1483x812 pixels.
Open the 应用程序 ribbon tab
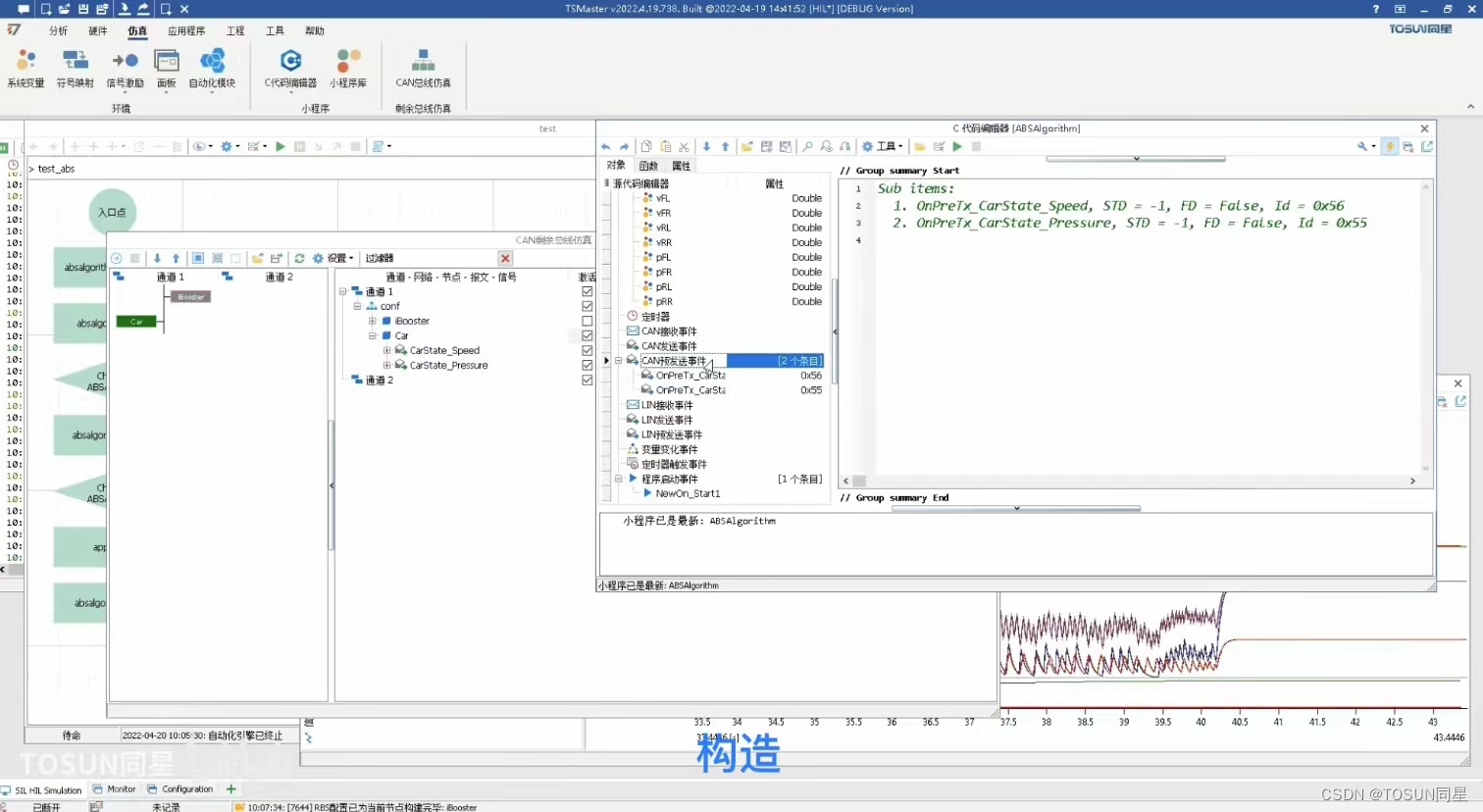pos(186,31)
